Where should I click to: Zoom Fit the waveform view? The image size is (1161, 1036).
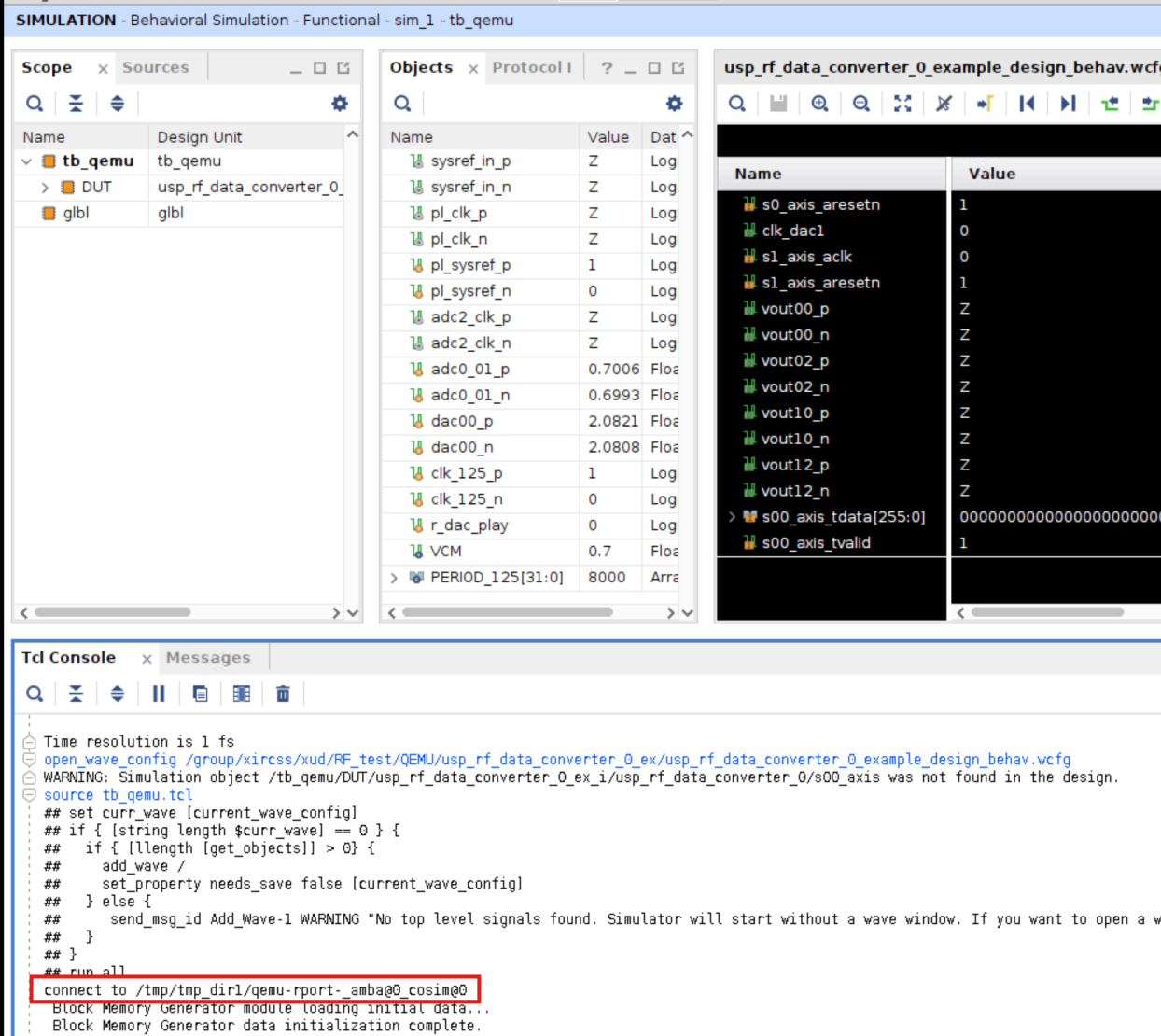[x=902, y=104]
